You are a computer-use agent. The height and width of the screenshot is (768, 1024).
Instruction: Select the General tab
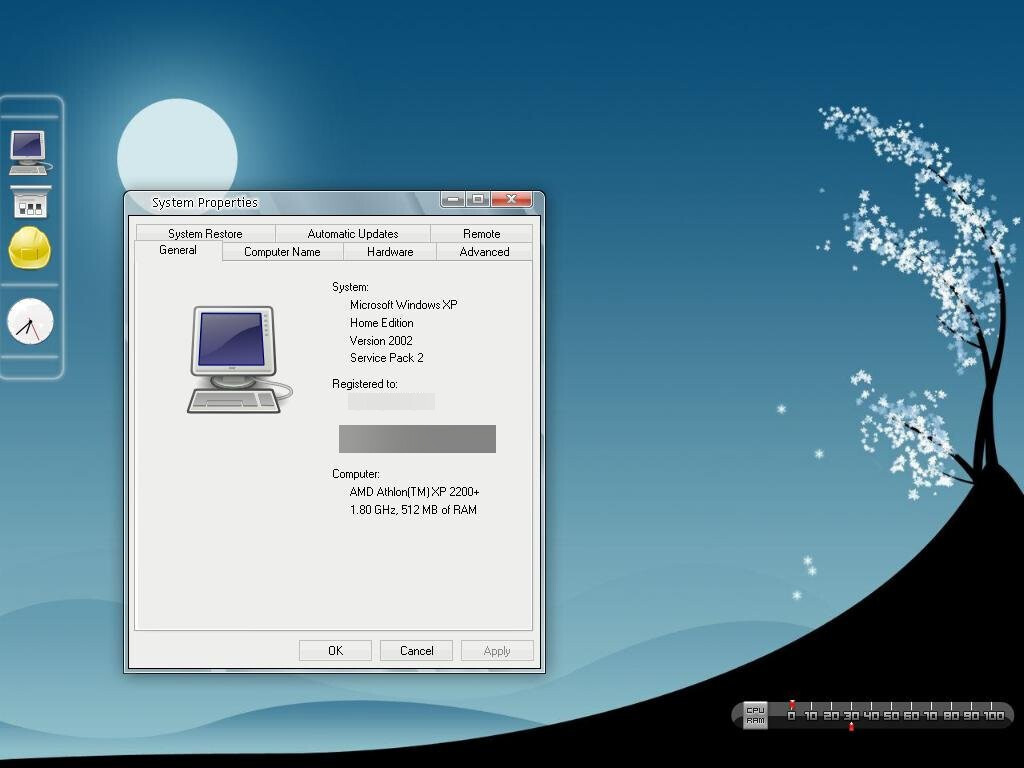point(178,251)
